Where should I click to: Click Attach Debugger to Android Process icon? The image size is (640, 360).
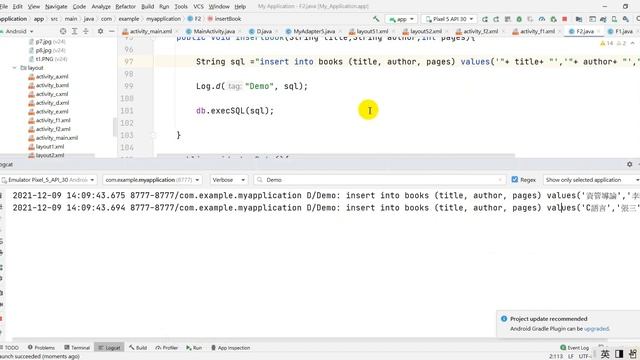tap(553, 19)
